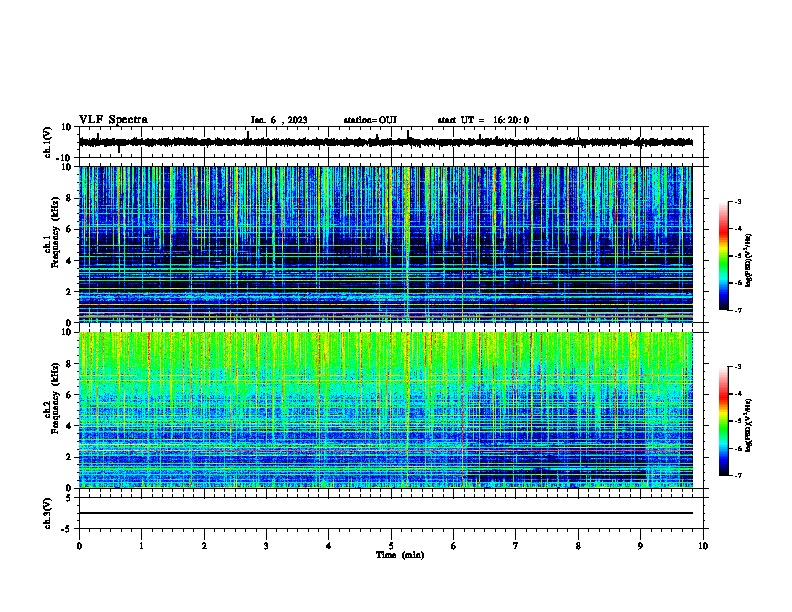This screenshot has width=792, height=612.
Task: Click the "2" tick on the Time axis
Action: (x=204, y=546)
